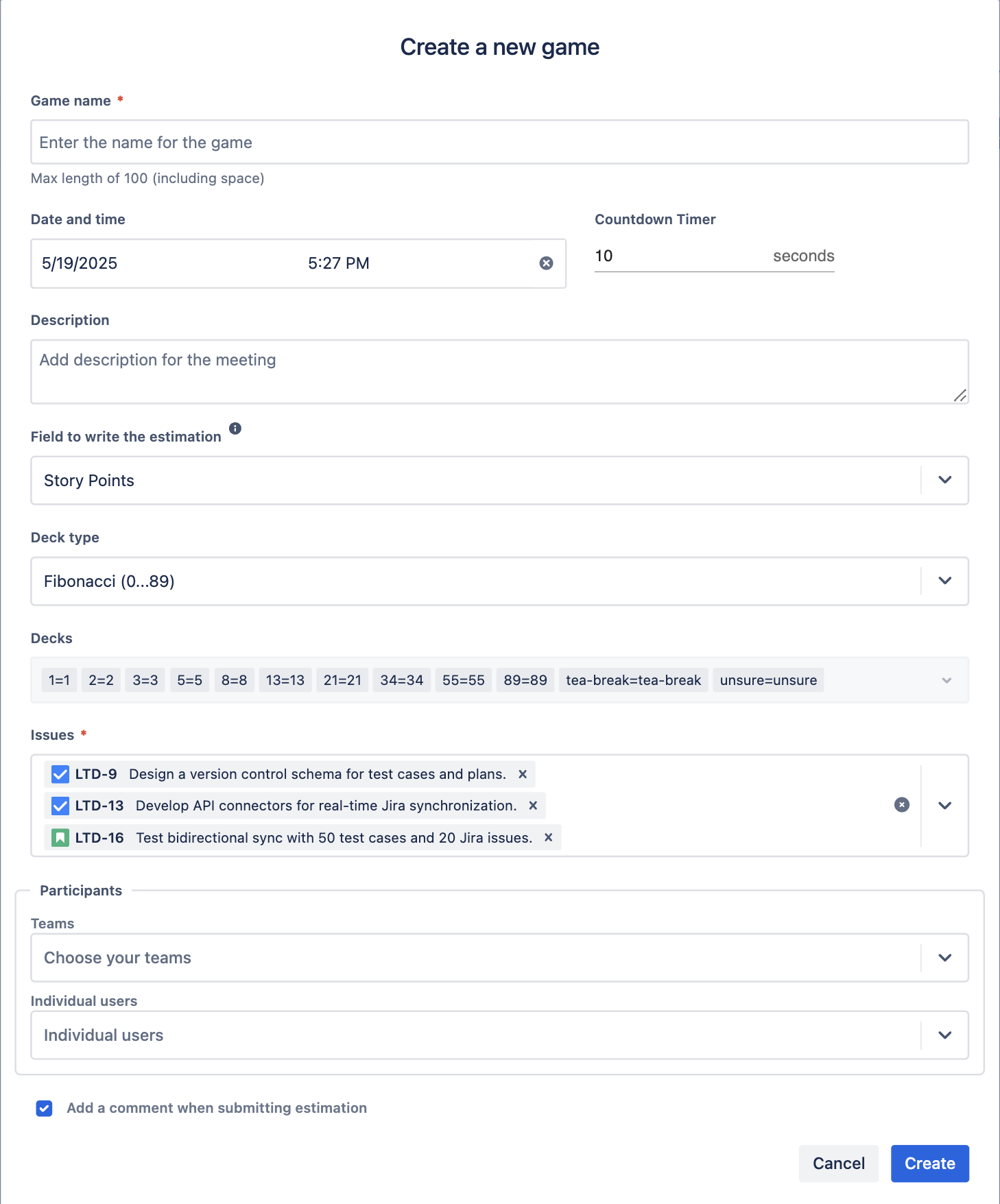Click the LTD-9 task type icon
The image size is (1000, 1204).
coord(60,774)
